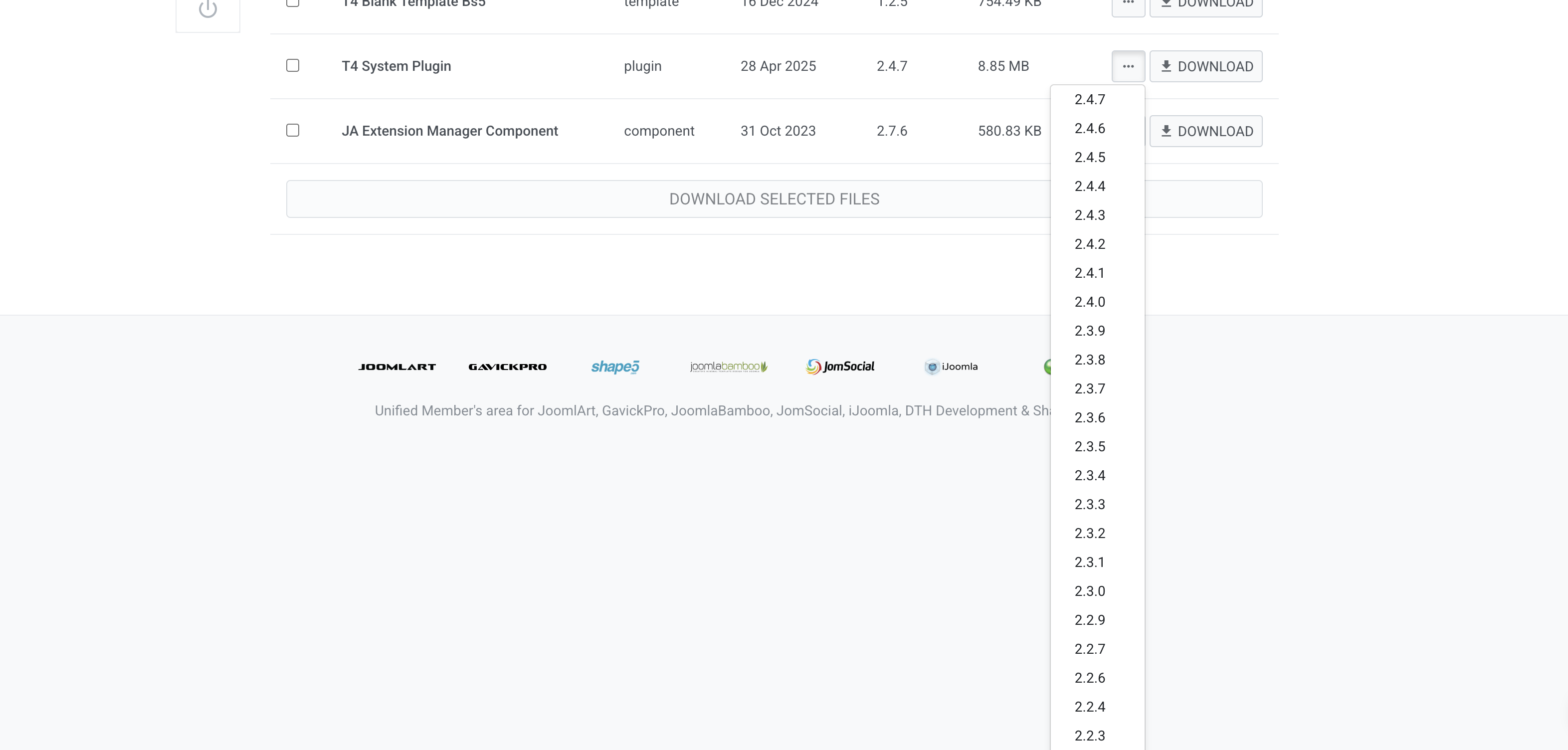Pick version 2.2.9 from the list
1568x750 pixels.
pos(1090,620)
